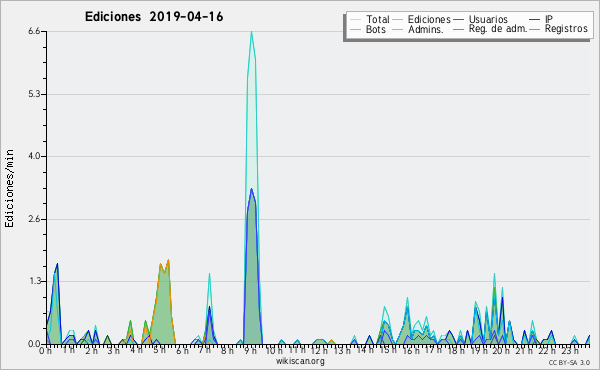This screenshot has height=370, width=600.
Task: Click the '0 h' x-axis label
Action: pos(46,350)
